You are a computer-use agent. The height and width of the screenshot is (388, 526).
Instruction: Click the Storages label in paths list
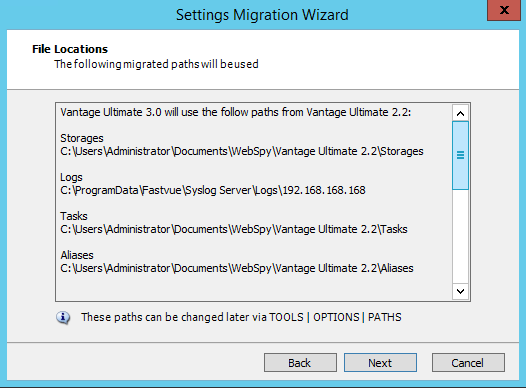pyautogui.click(x=82, y=138)
